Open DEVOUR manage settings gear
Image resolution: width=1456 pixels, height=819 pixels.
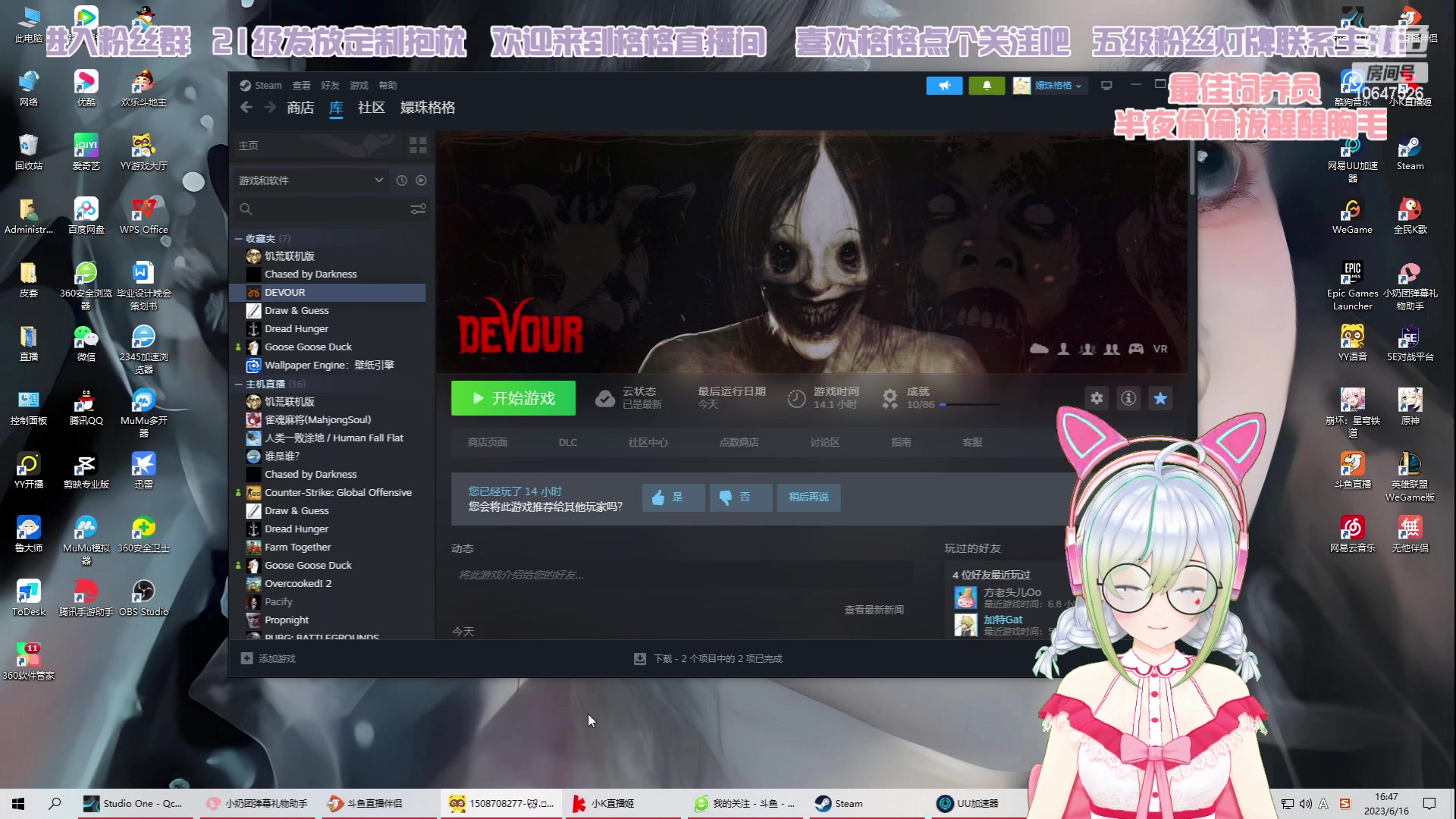(x=1097, y=398)
